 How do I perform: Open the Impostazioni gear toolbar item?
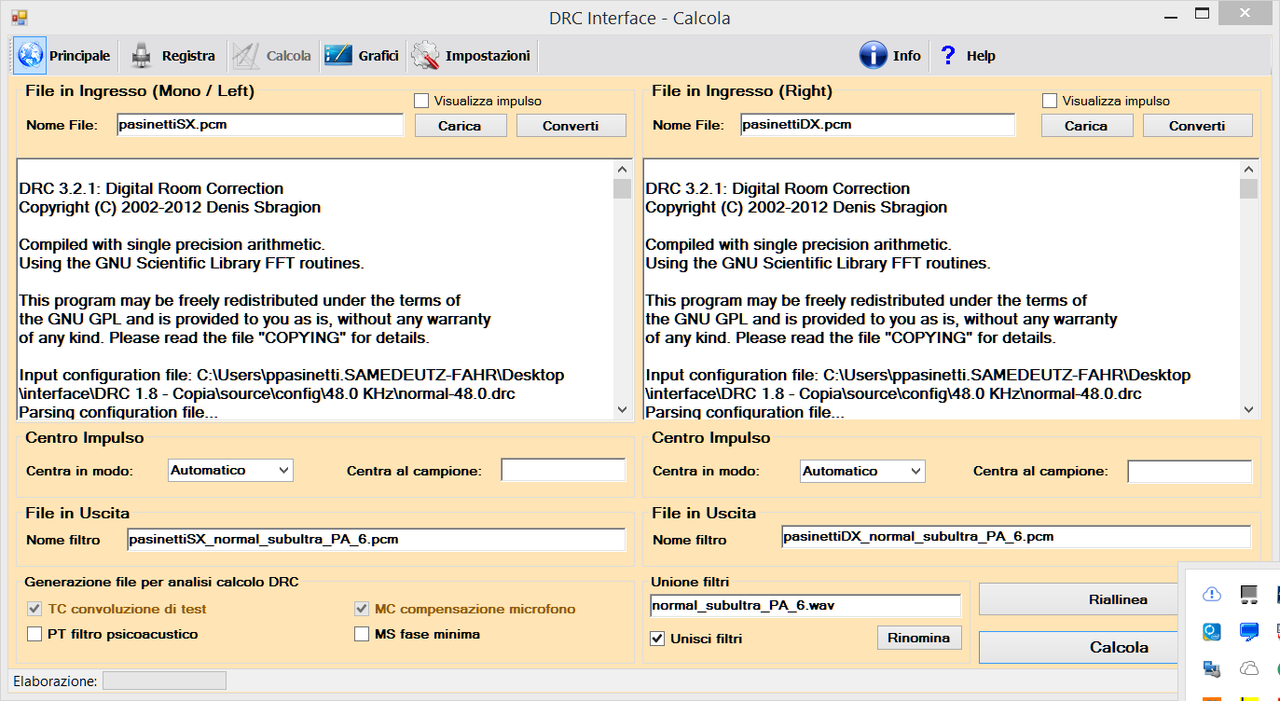[471, 56]
